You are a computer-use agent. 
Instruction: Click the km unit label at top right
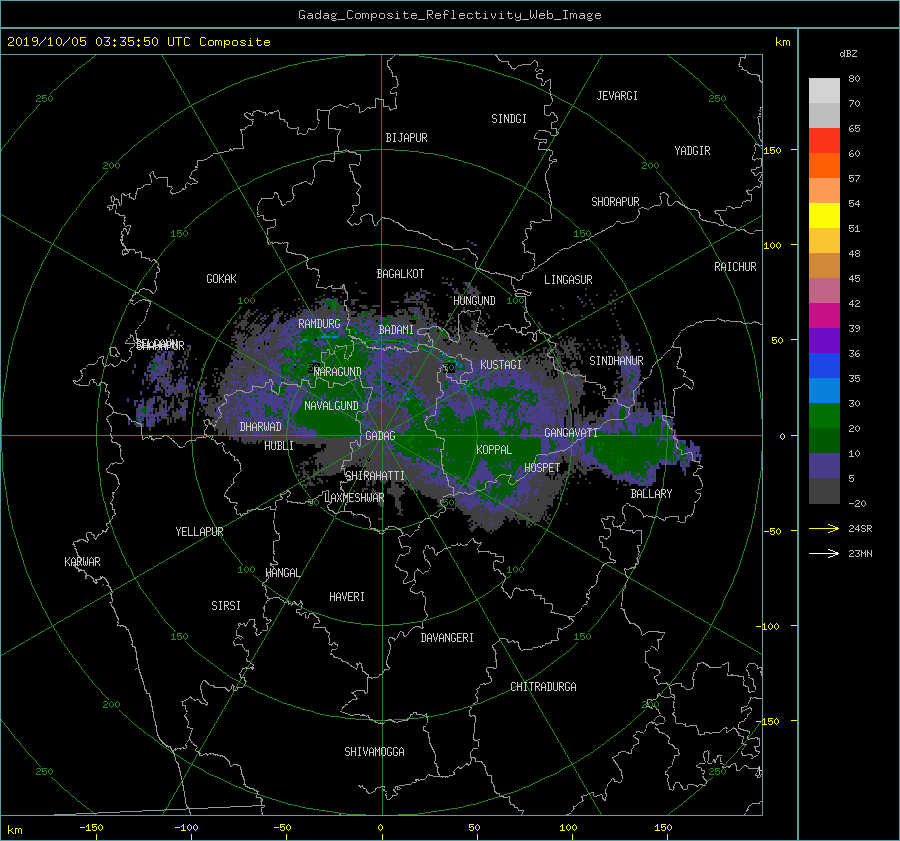click(782, 42)
